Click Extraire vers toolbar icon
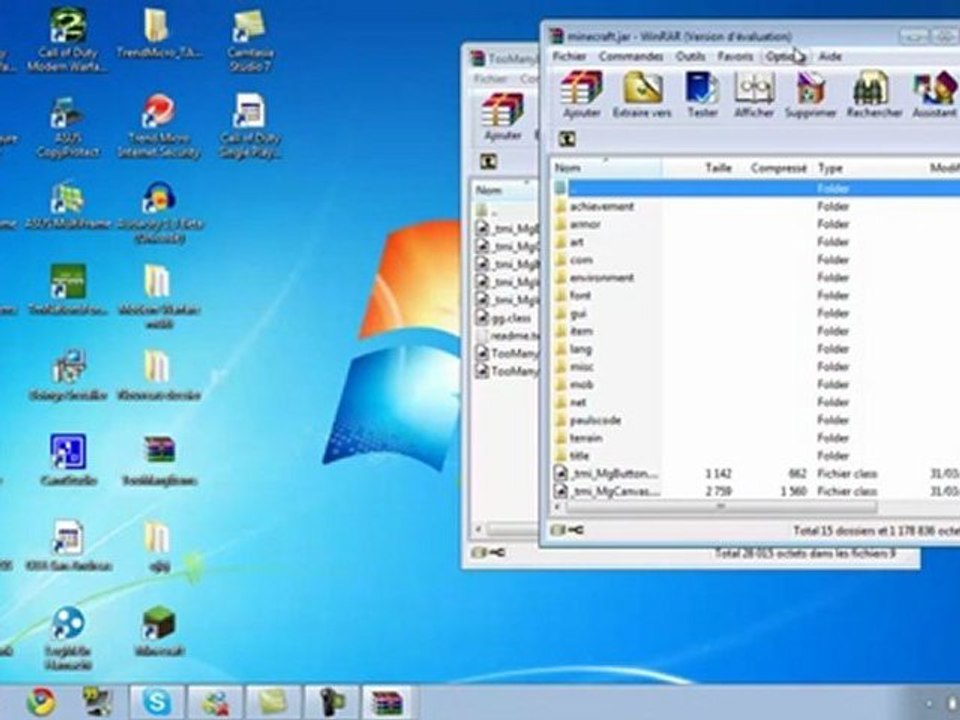960x720 pixels. click(642, 94)
